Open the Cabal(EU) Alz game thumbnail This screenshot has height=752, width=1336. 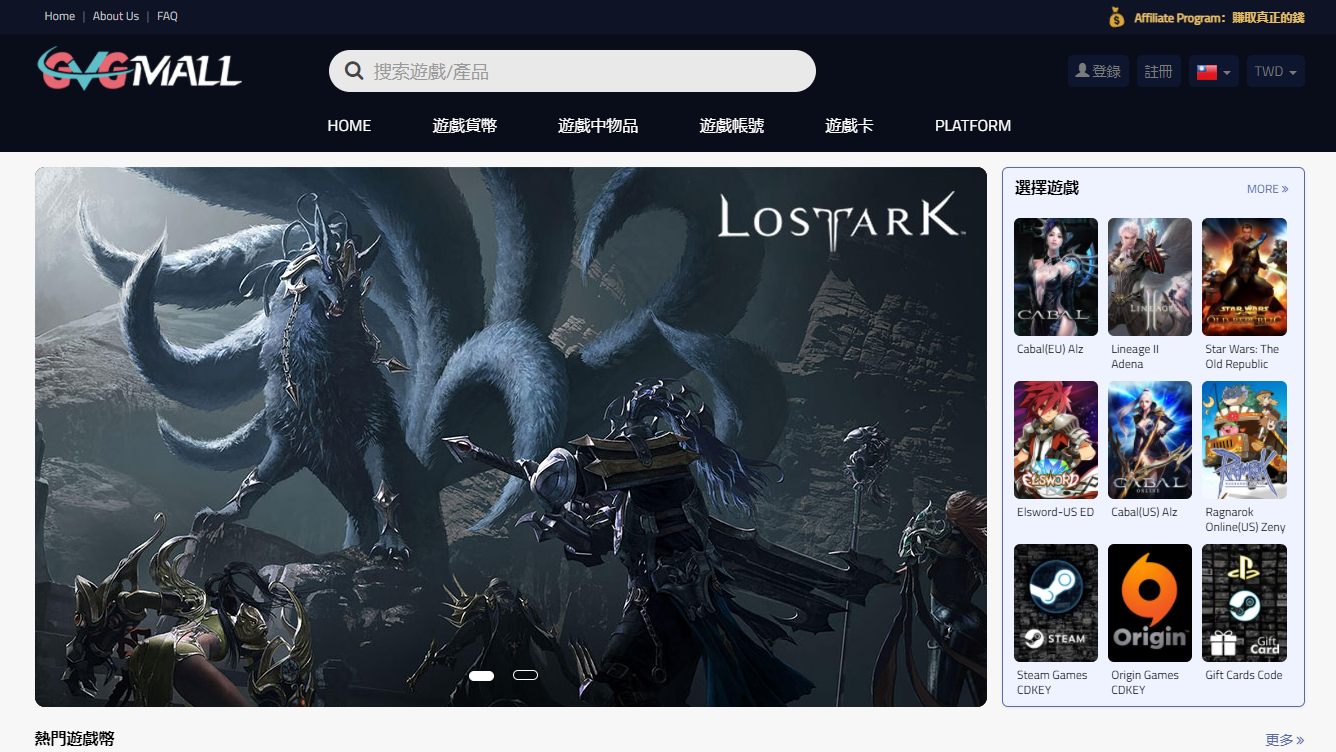[1056, 277]
